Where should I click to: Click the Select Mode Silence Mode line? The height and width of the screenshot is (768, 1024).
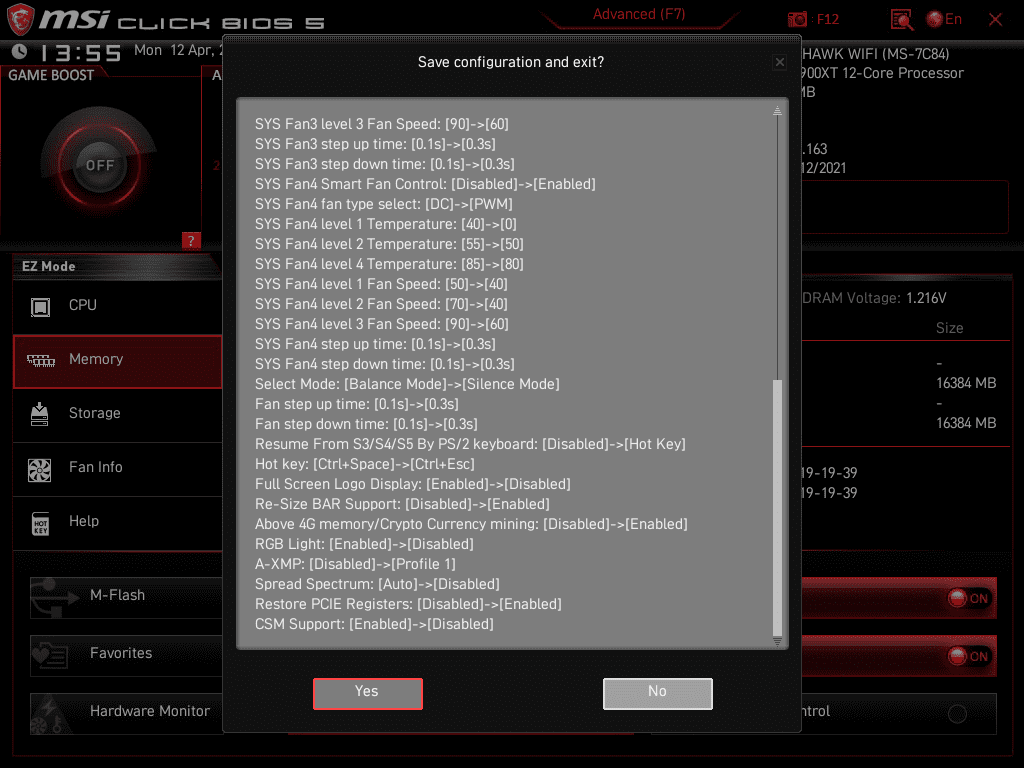407,384
